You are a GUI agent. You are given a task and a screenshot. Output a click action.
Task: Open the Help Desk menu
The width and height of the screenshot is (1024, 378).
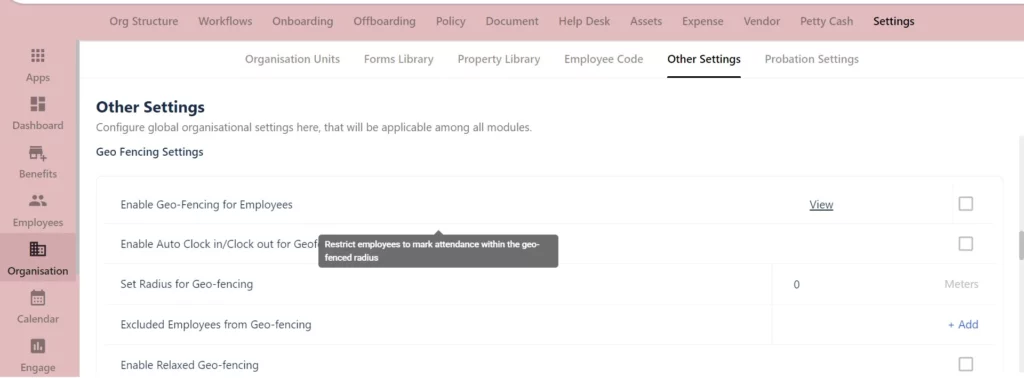(584, 21)
